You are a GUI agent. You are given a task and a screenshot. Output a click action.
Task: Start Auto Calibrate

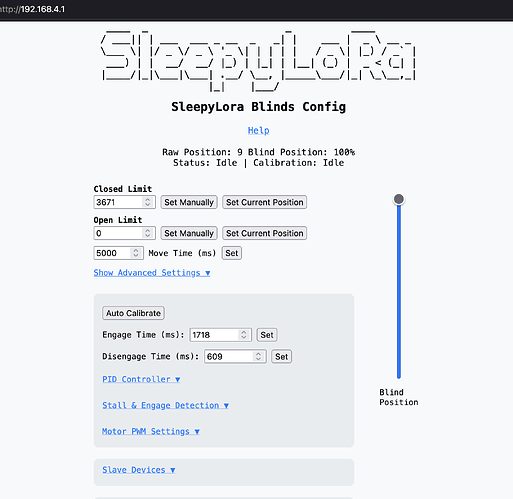pyautogui.click(x=133, y=313)
